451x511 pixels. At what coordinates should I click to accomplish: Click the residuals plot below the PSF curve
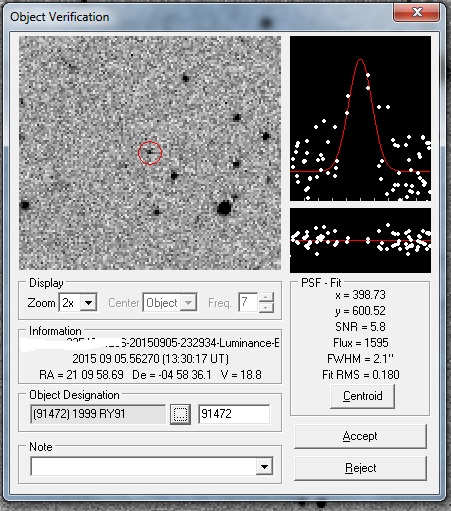point(360,240)
